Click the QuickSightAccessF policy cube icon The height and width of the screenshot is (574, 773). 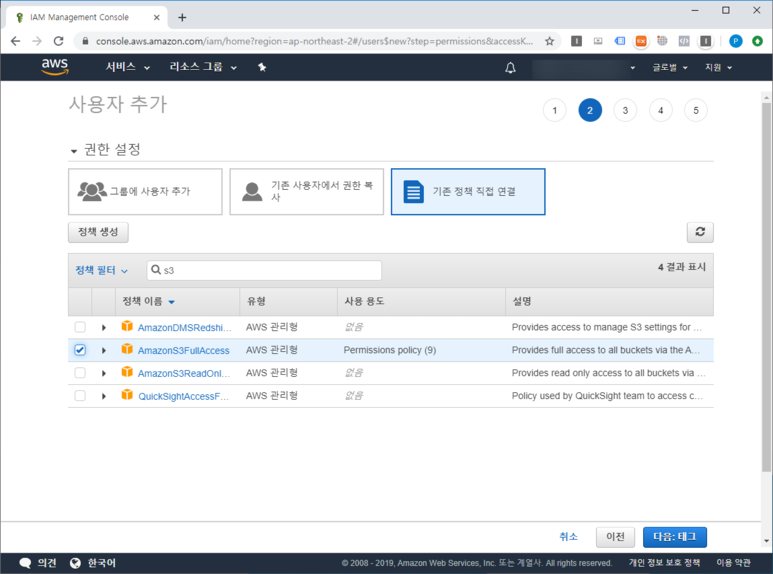[127, 395]
